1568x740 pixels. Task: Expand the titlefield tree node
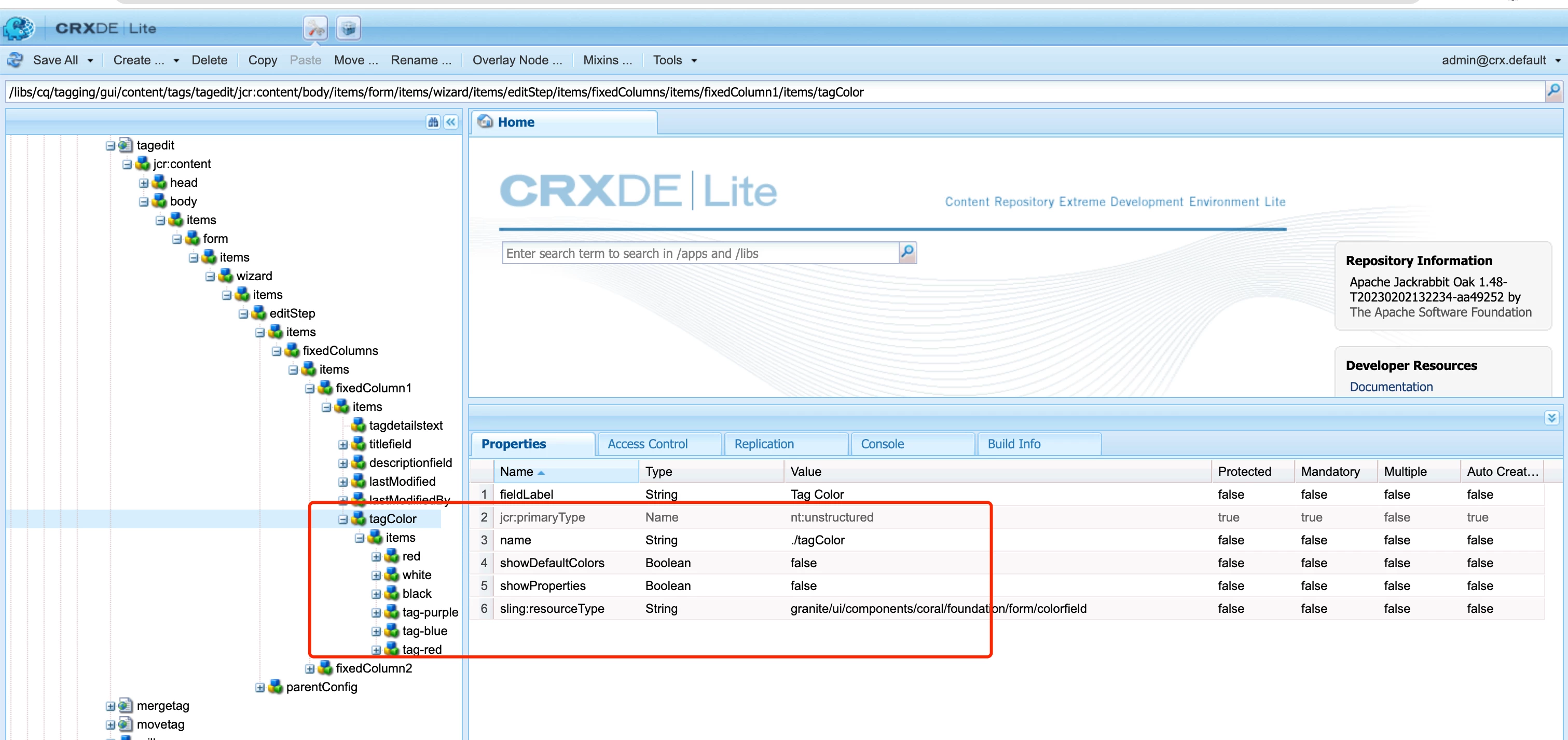point(343,445)
